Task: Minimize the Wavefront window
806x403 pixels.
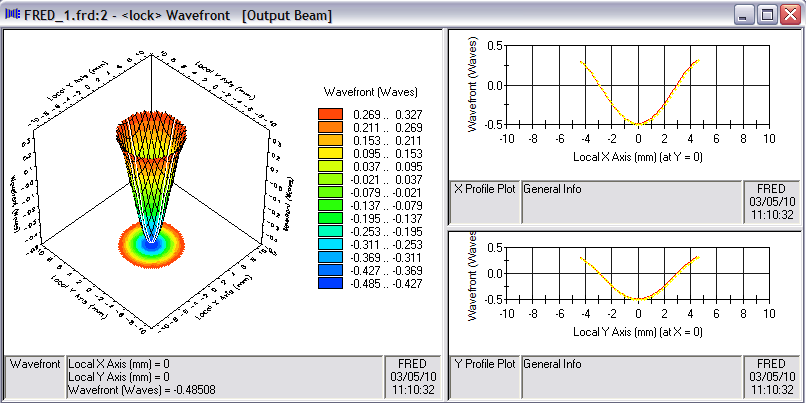Action: coord(745,15)
